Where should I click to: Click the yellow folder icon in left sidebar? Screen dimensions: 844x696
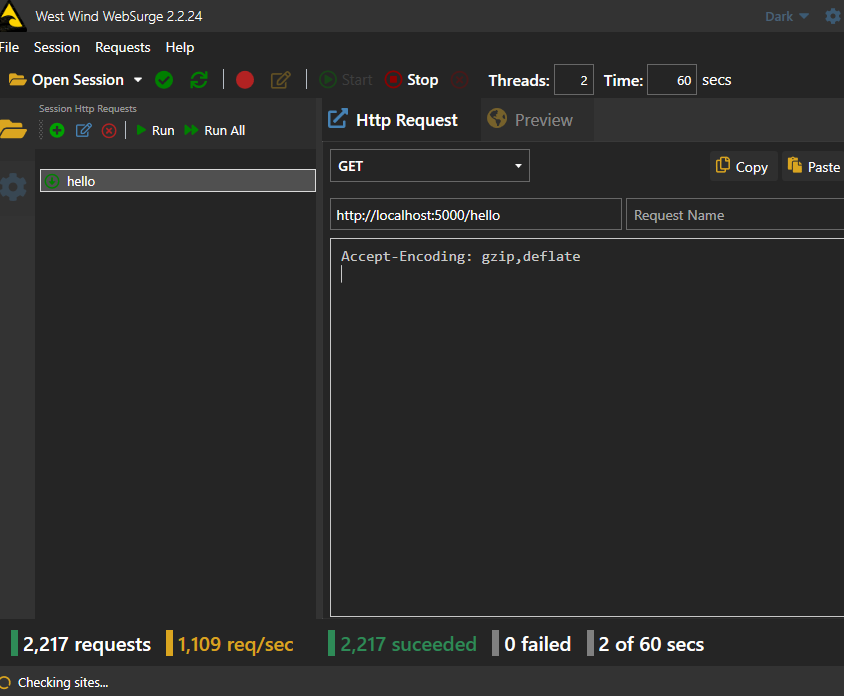(13, 129)
